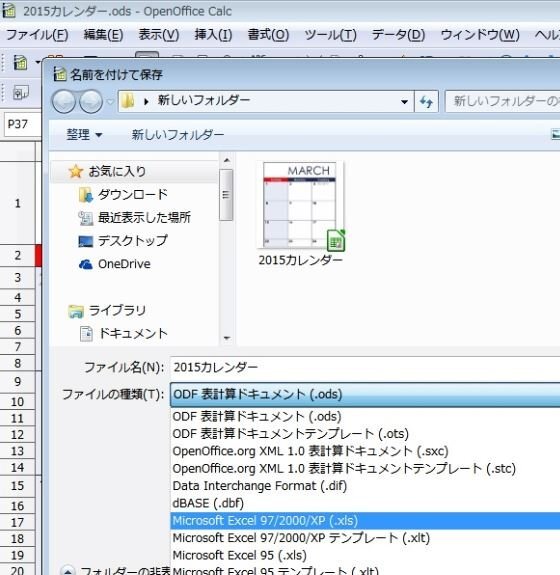Click the star icon beside お気に入り

pyautogui.click(x=76, y=171)
